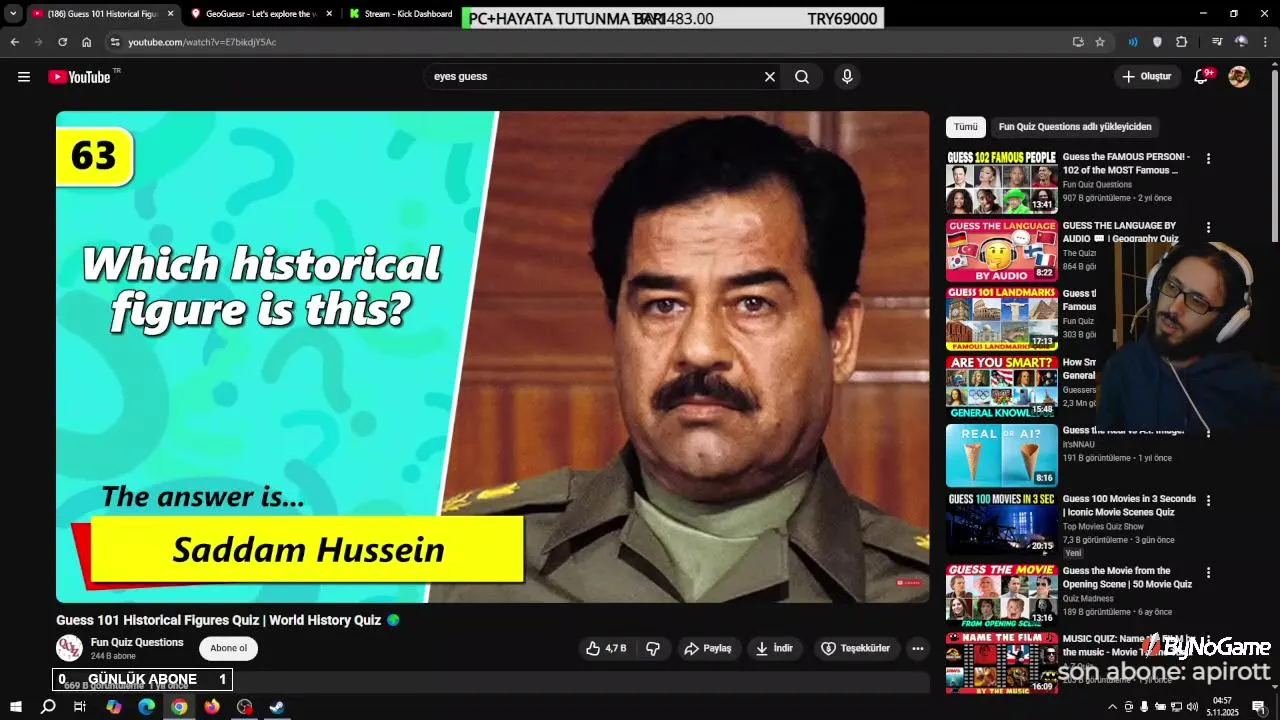Open Google Chrome from the taskbar

pos(179,707)
